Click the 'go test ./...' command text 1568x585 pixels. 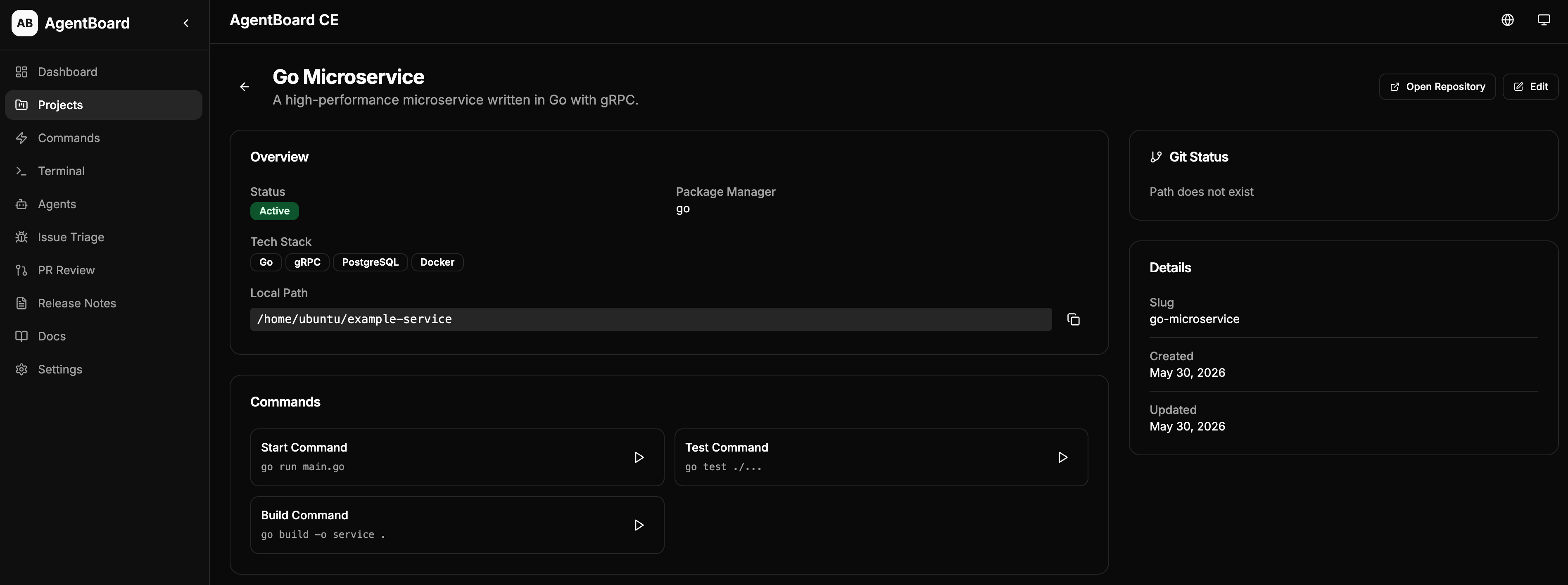pyautogui.click(x=723, y=467)
